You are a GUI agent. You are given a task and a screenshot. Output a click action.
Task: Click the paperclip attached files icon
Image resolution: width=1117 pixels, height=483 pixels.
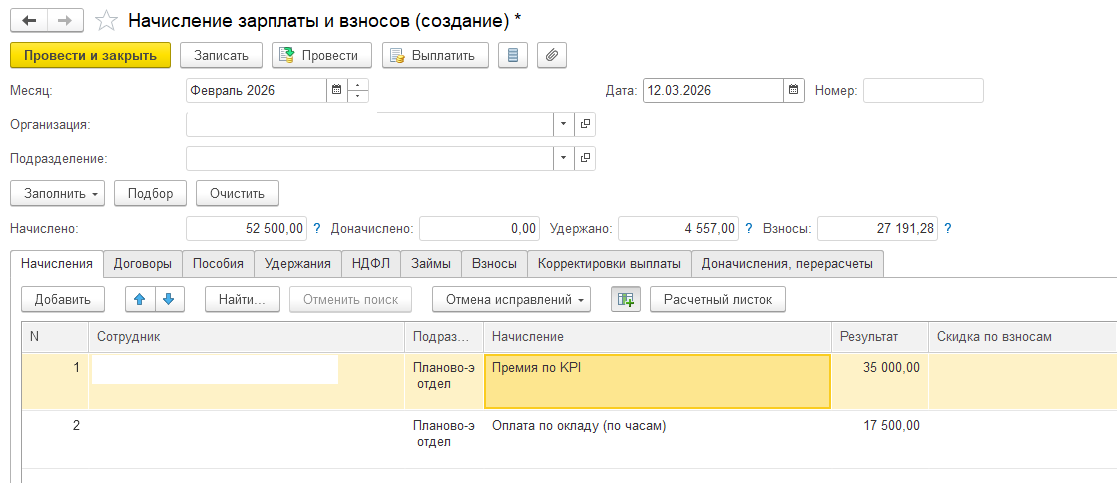[x=552, y=55]
